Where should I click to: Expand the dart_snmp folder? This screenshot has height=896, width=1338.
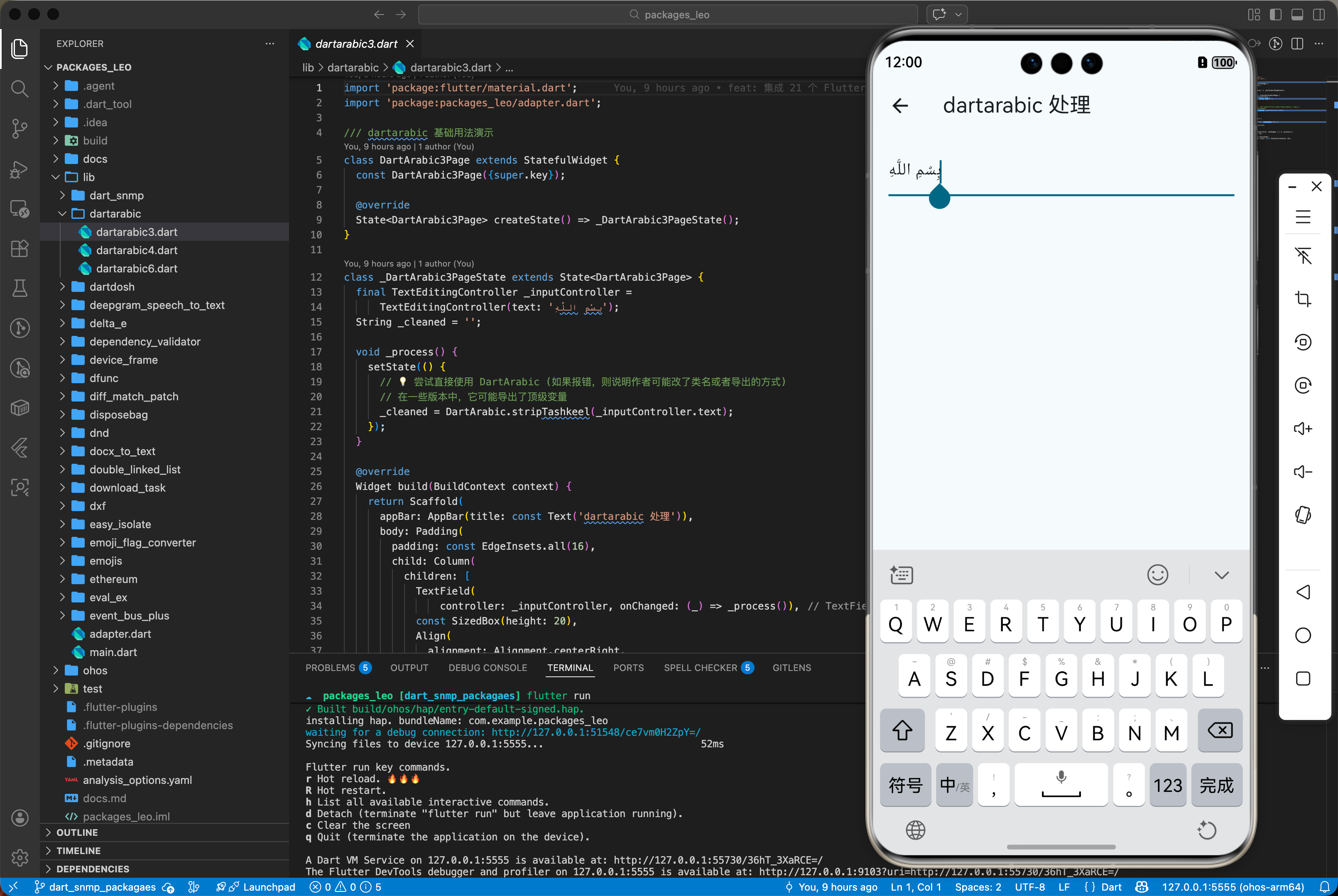[116, 196]
